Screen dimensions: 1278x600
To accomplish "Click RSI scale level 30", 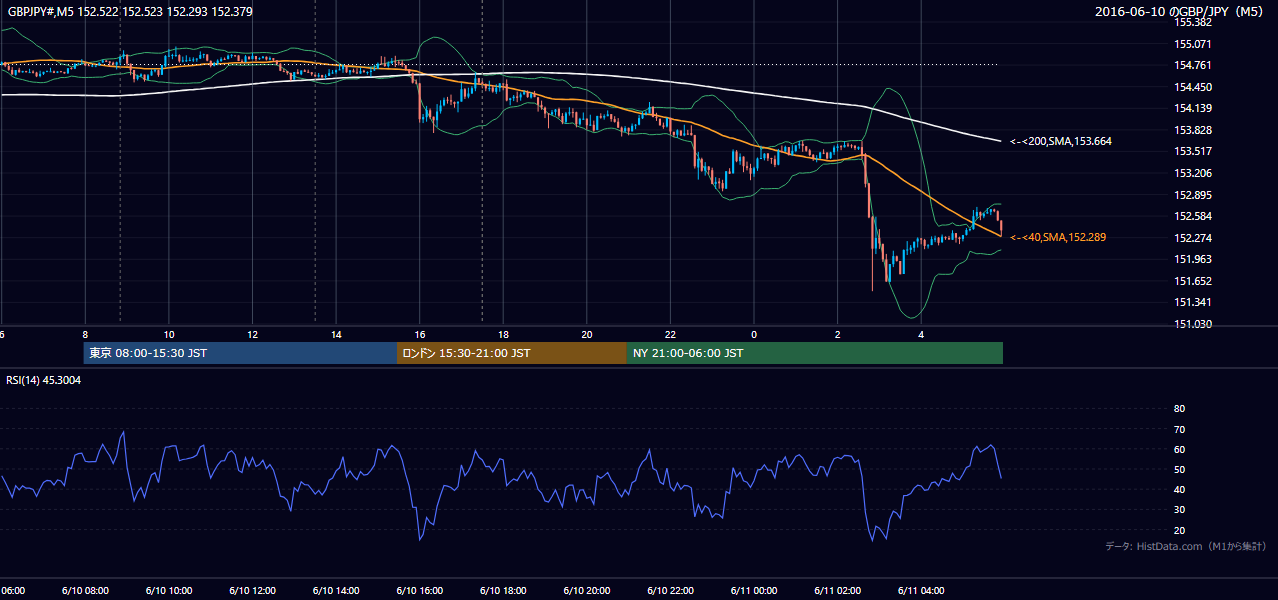I will [1179, 510].
